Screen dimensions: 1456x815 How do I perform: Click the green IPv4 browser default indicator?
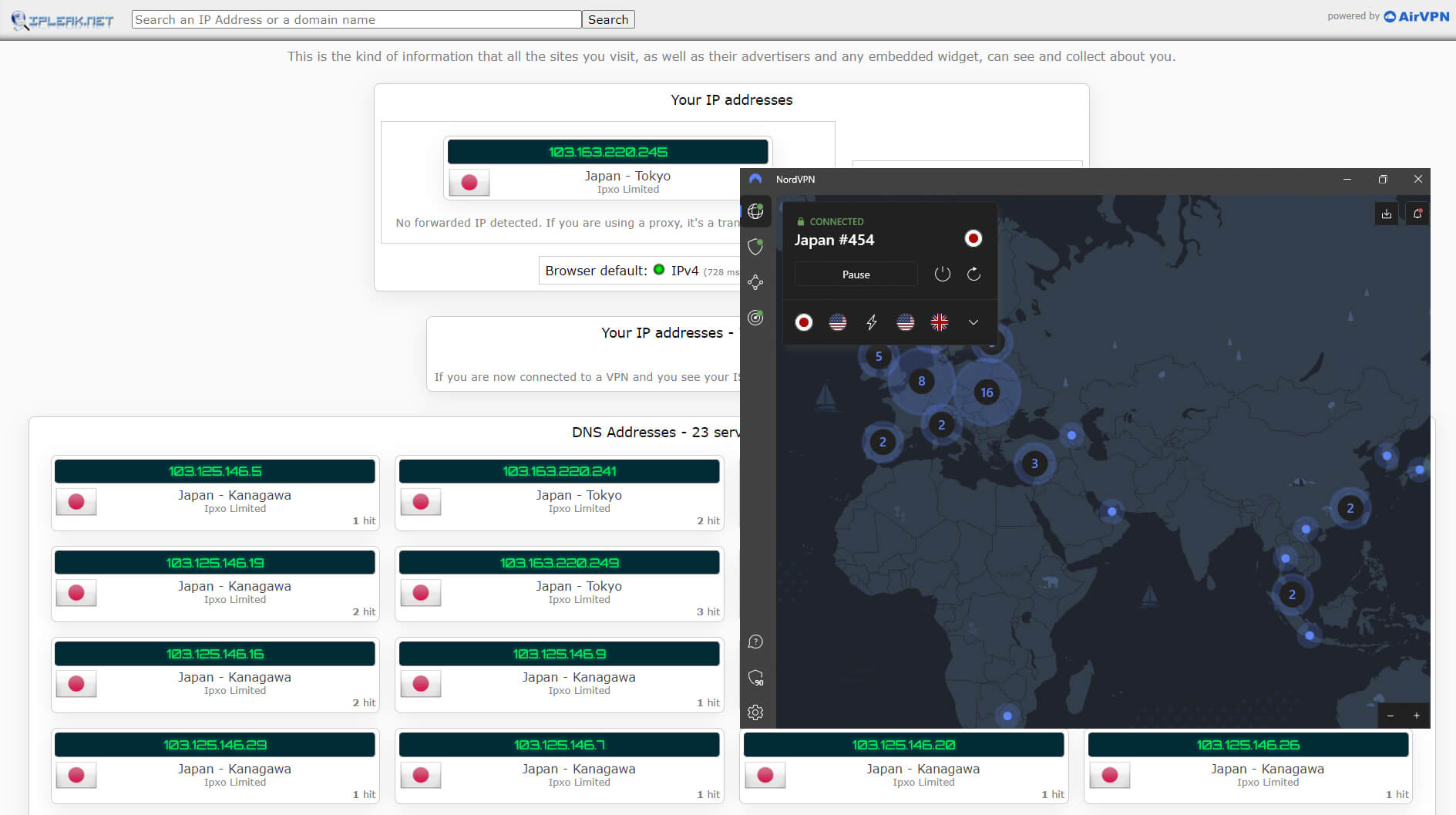(659, 270)
